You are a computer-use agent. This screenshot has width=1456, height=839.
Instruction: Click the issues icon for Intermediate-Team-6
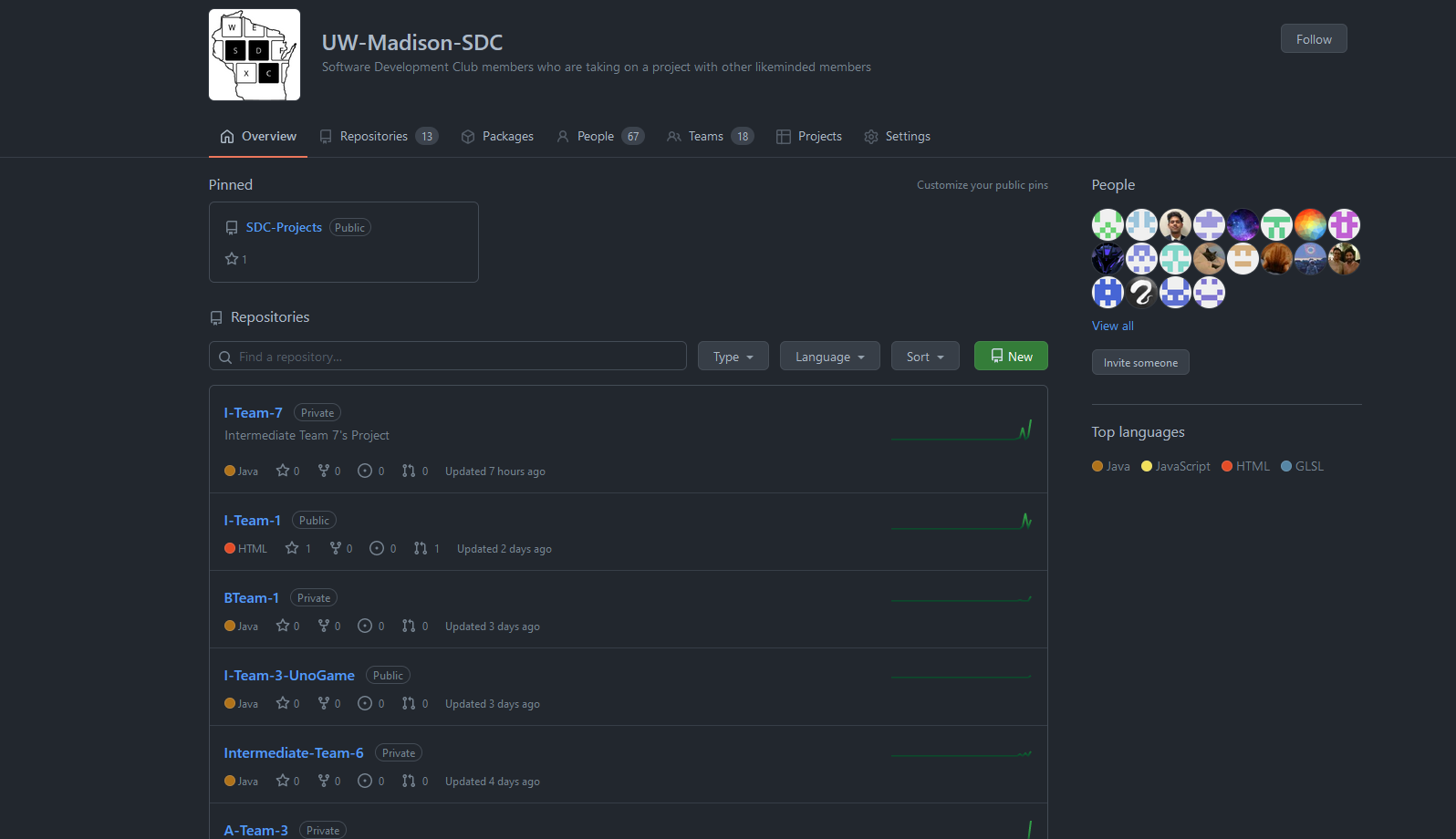pyautogui.click(x=365, y=781)
